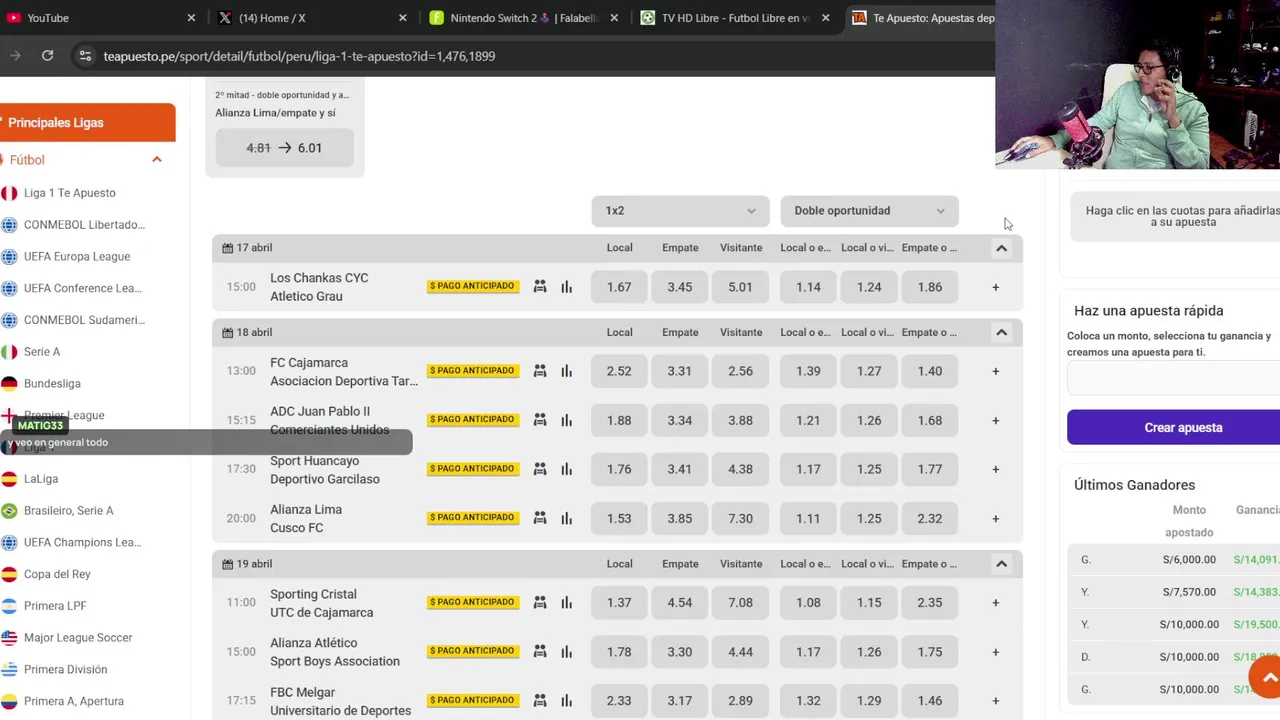Click the Spain flag icon beside LaLiga
Screen dimensions: 1280x720
9,479
